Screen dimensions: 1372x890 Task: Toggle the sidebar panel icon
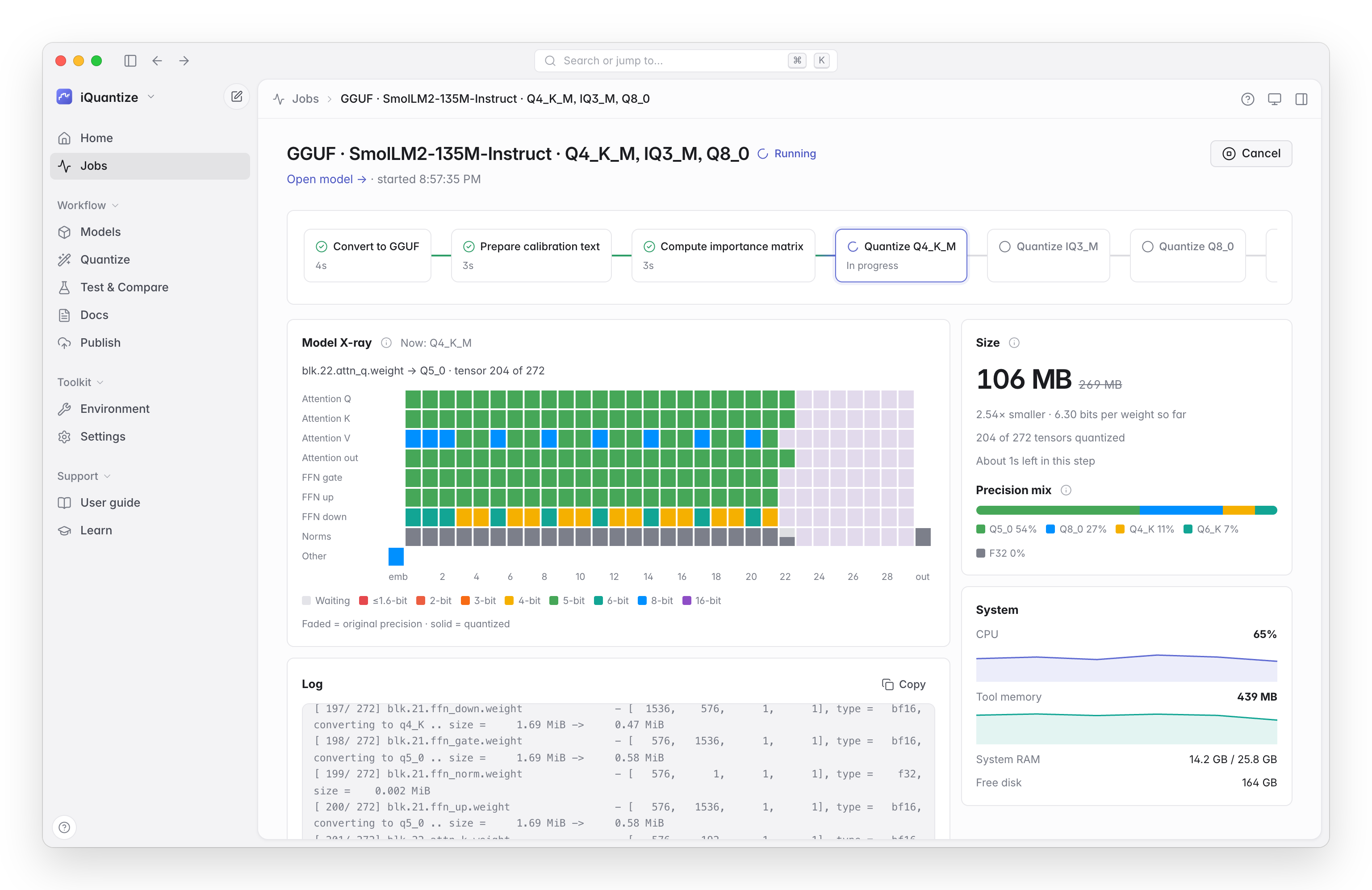pos(130,61)
